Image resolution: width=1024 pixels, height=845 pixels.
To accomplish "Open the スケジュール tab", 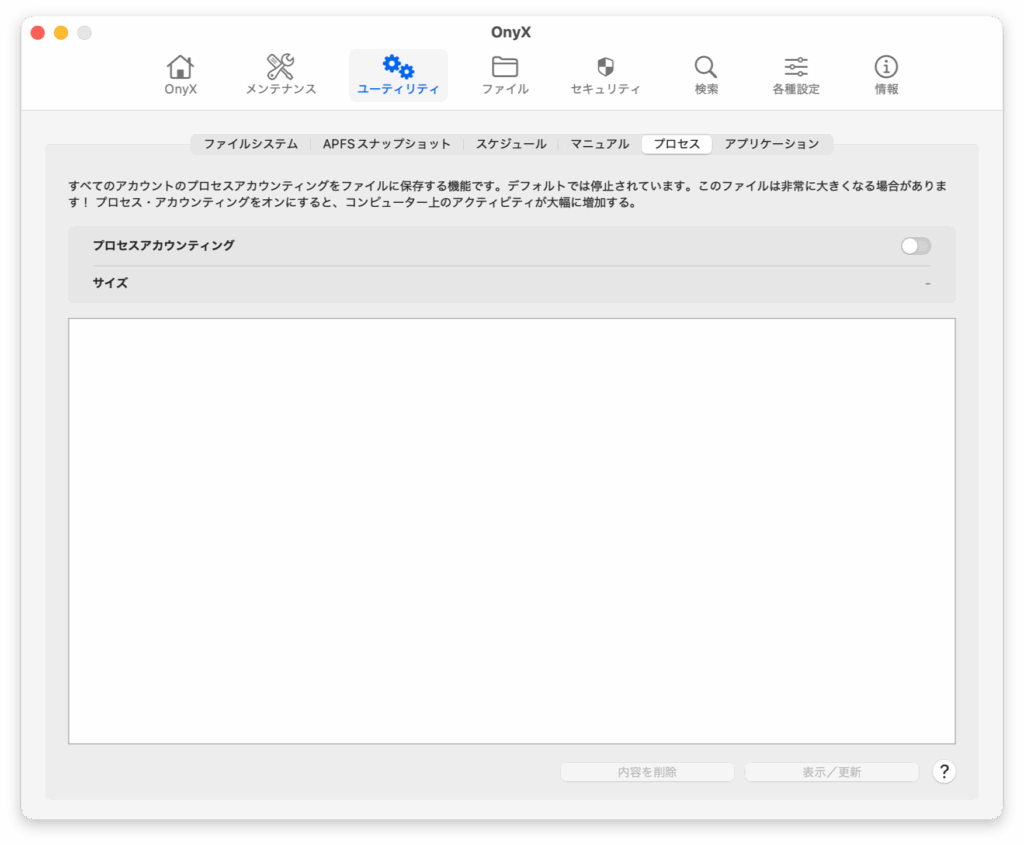I will point(510,144).
